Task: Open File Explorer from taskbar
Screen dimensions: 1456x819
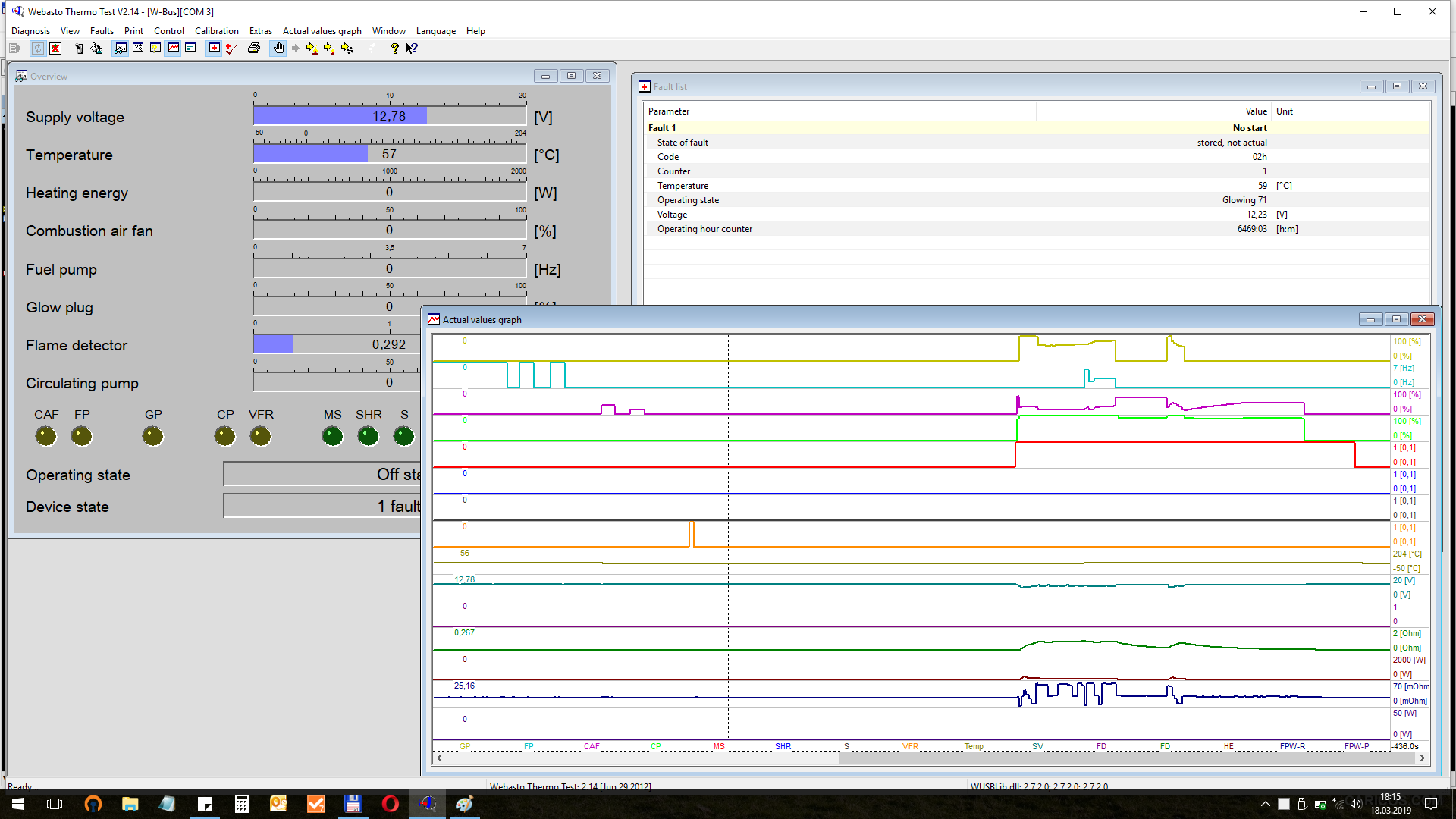Action: point(130,804)
